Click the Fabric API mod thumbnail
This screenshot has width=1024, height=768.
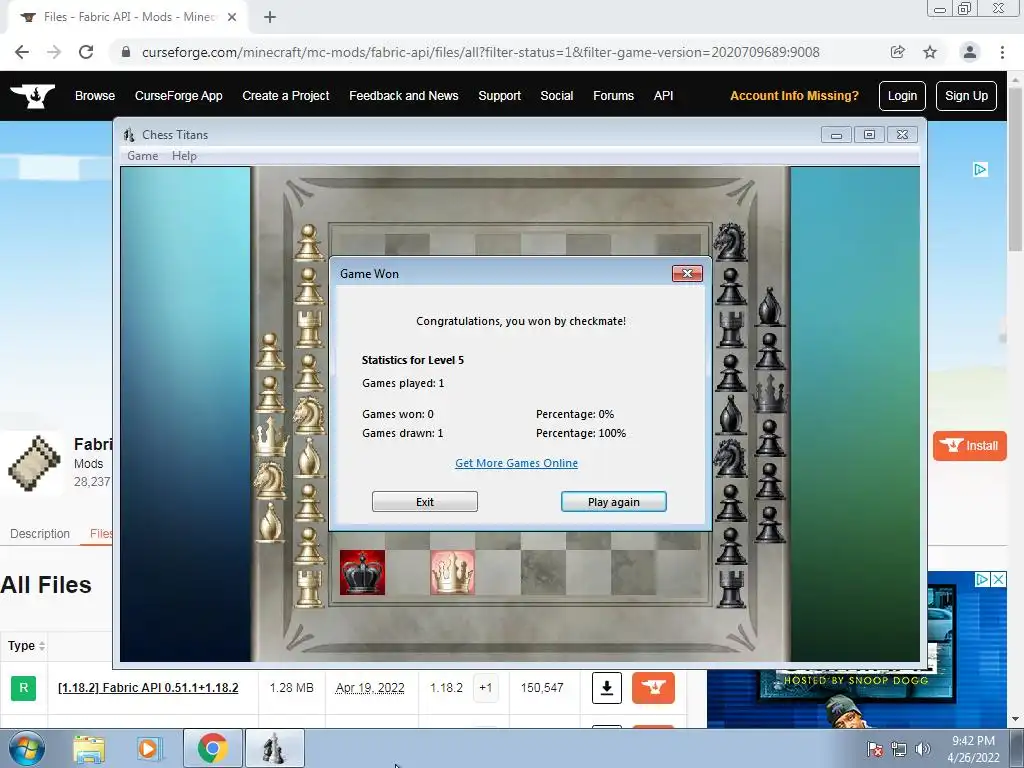[x=35, y=463]
